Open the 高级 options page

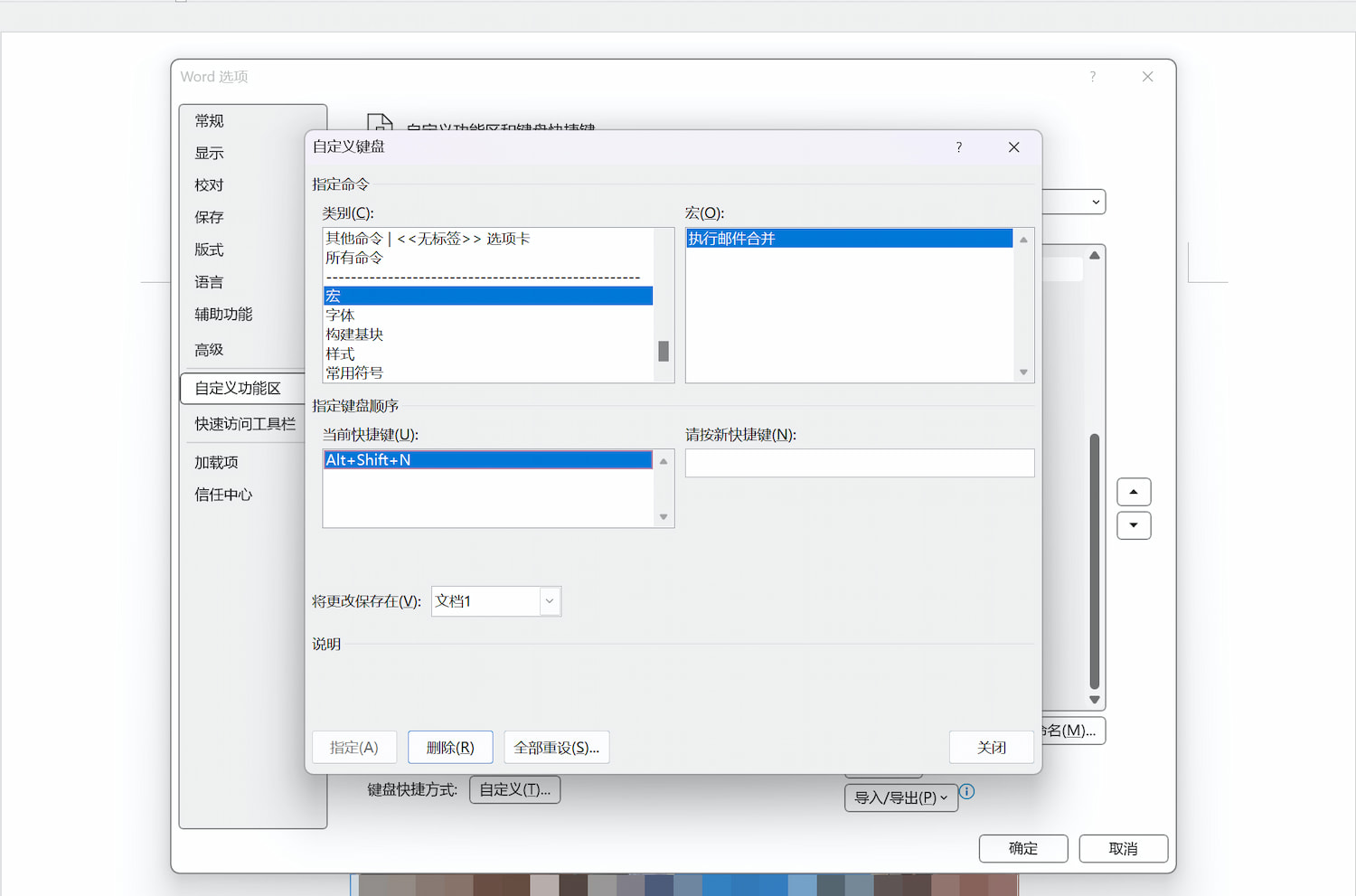pos(209,349)
